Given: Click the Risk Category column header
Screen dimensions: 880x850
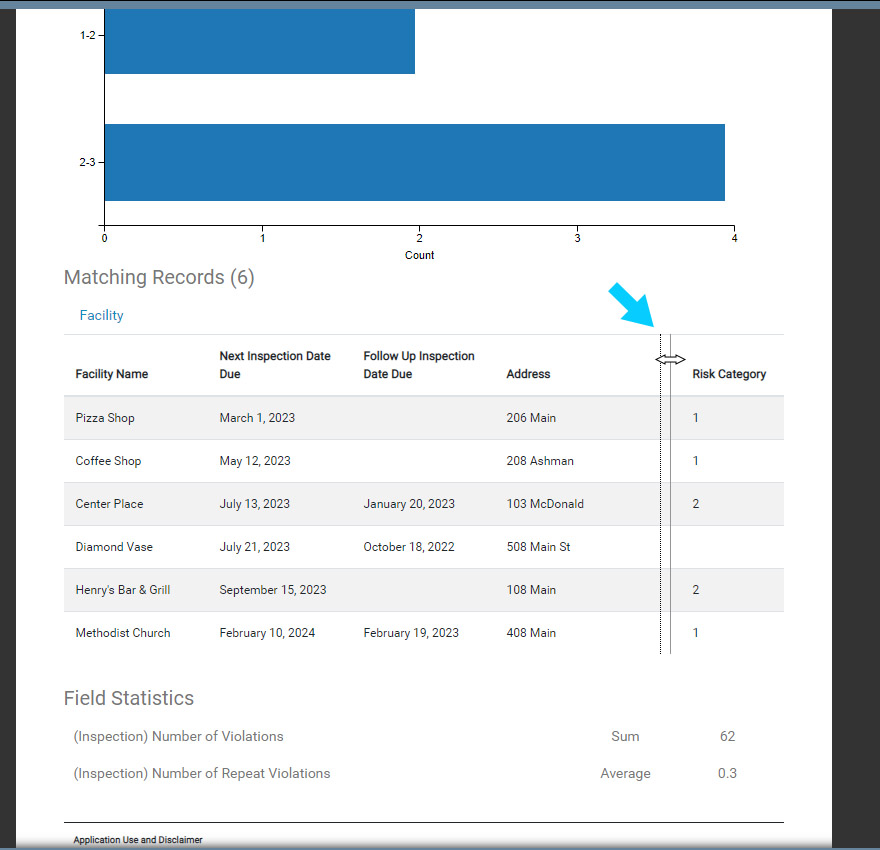Looking at the screenshot, I should pyautogui.click(x=729, y=374).
